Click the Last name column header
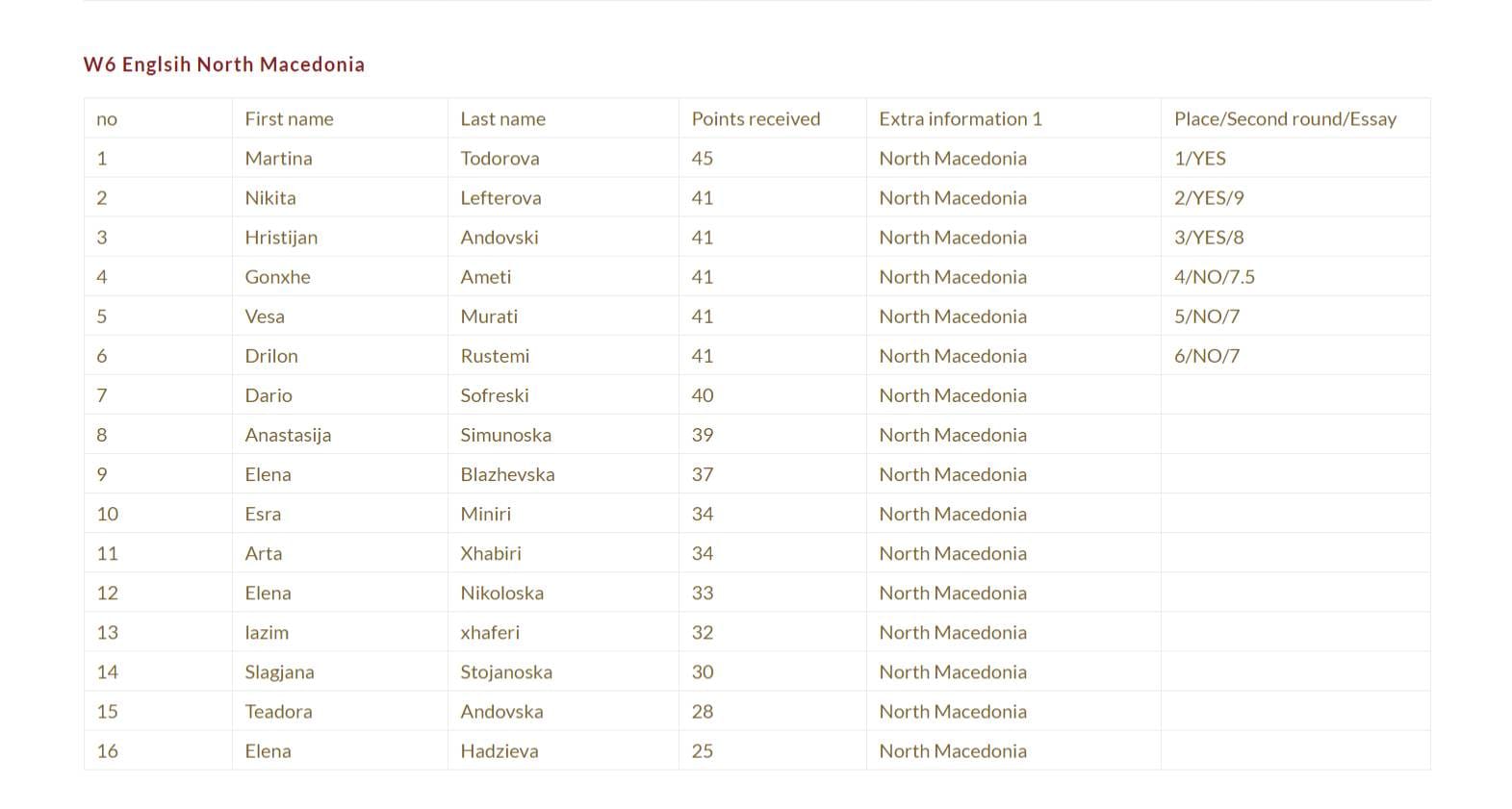 point(502,119)
